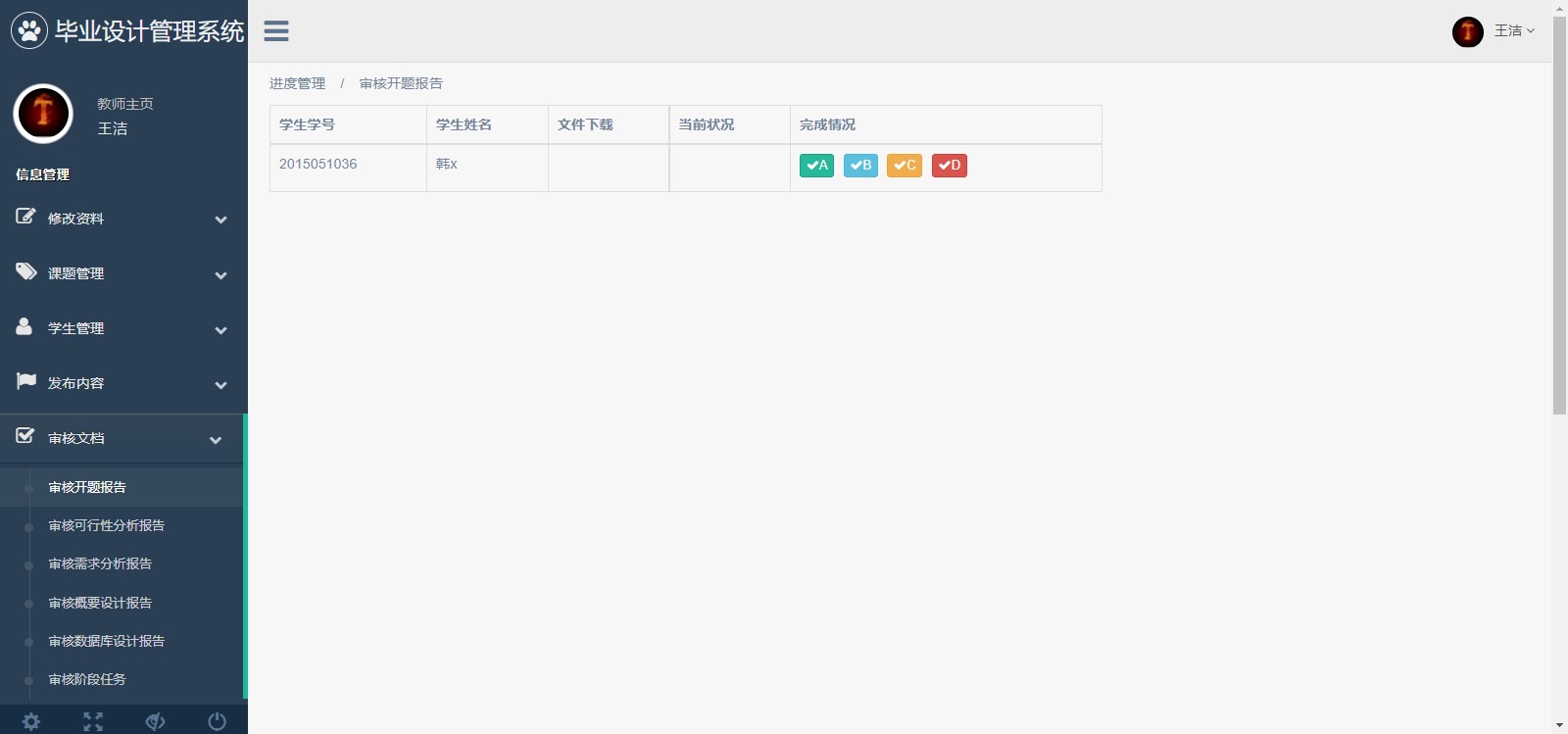The image size is (1568, 734).
Task: Click the hamburger menu icon to collapse sidebar
Action: click(x=276, y=31)
